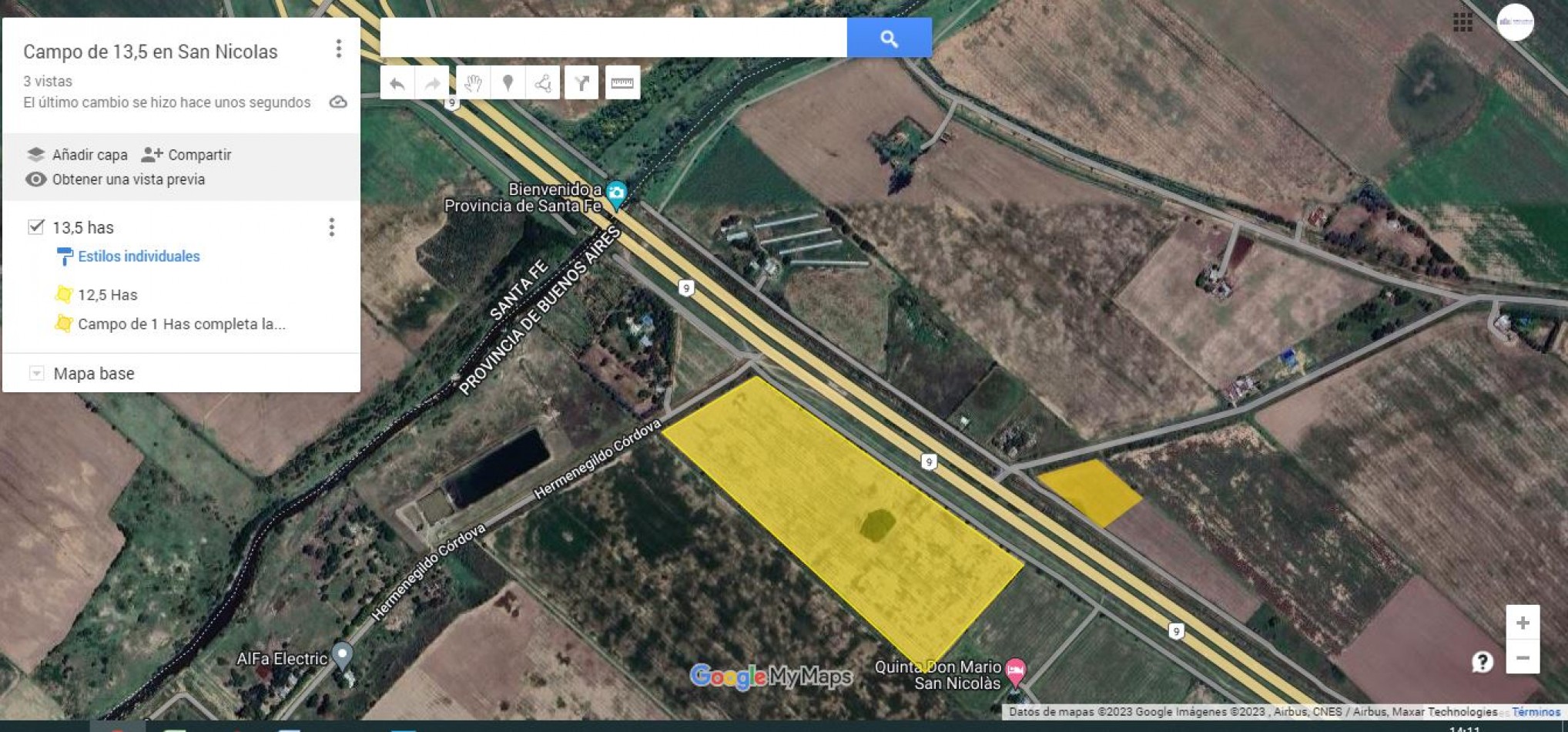Image resolution: width=1568 pixels, height=732 pixels.
Task: Toggle visibility of the 13,5 has layer
Action: point(34,227)
